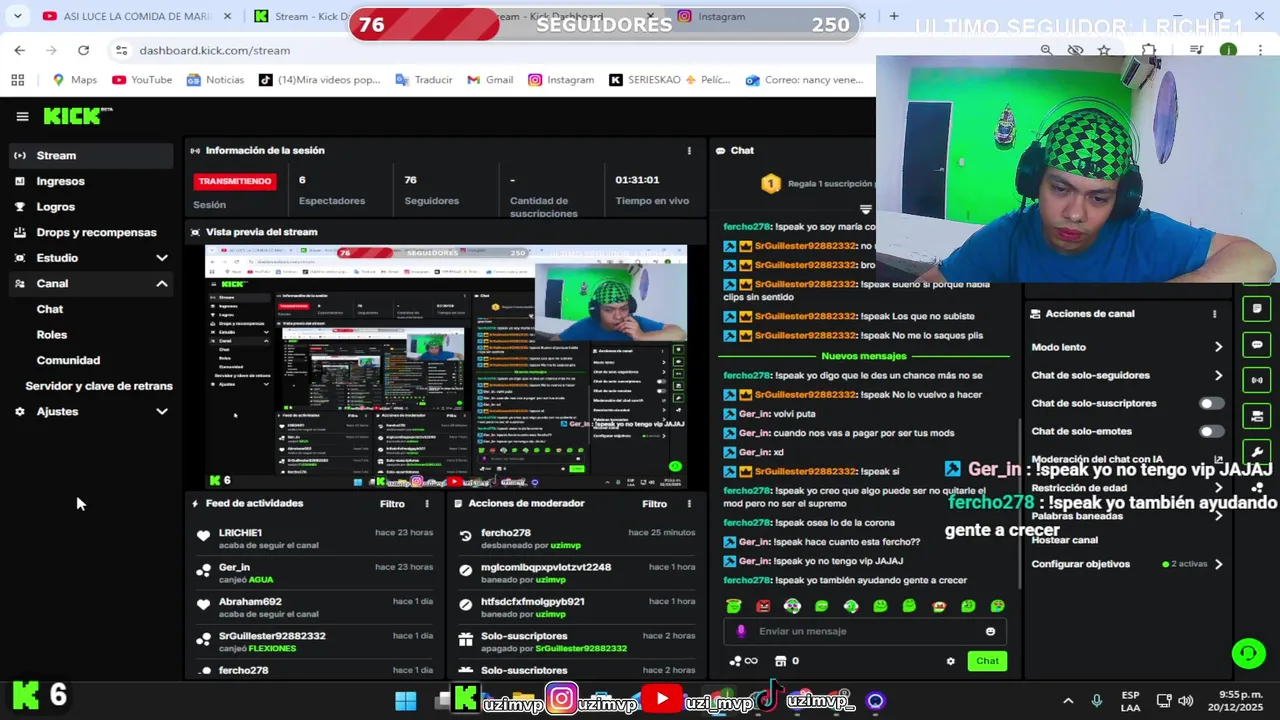Click the Enviar un mensaje input field
This screenshot has height=720, width=1280.
tap(865, 631)
